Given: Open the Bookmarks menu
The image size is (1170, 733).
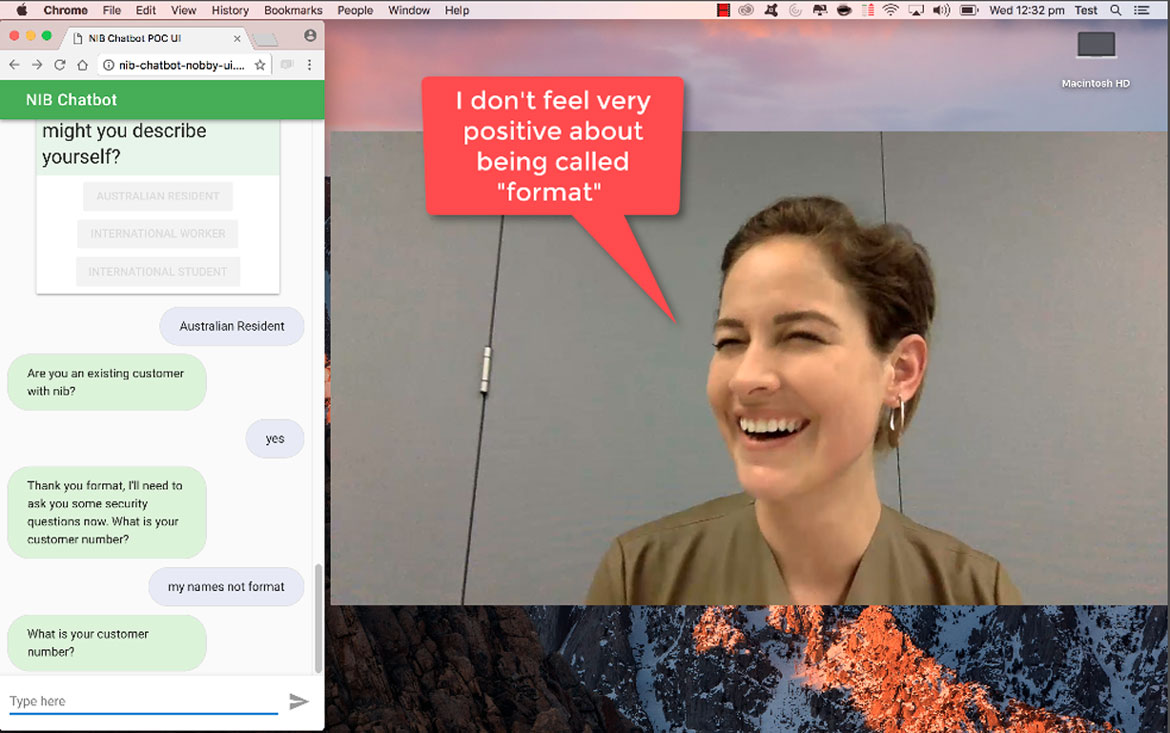Looking at the screenshot, I should click(293, 10).
